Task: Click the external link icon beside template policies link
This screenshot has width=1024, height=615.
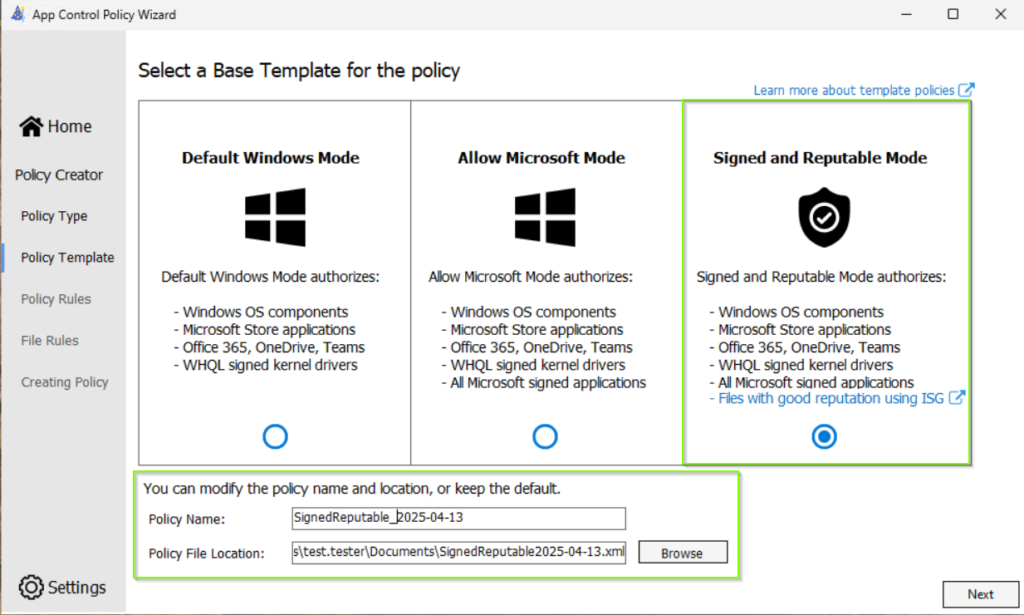Action: point(966,90)
